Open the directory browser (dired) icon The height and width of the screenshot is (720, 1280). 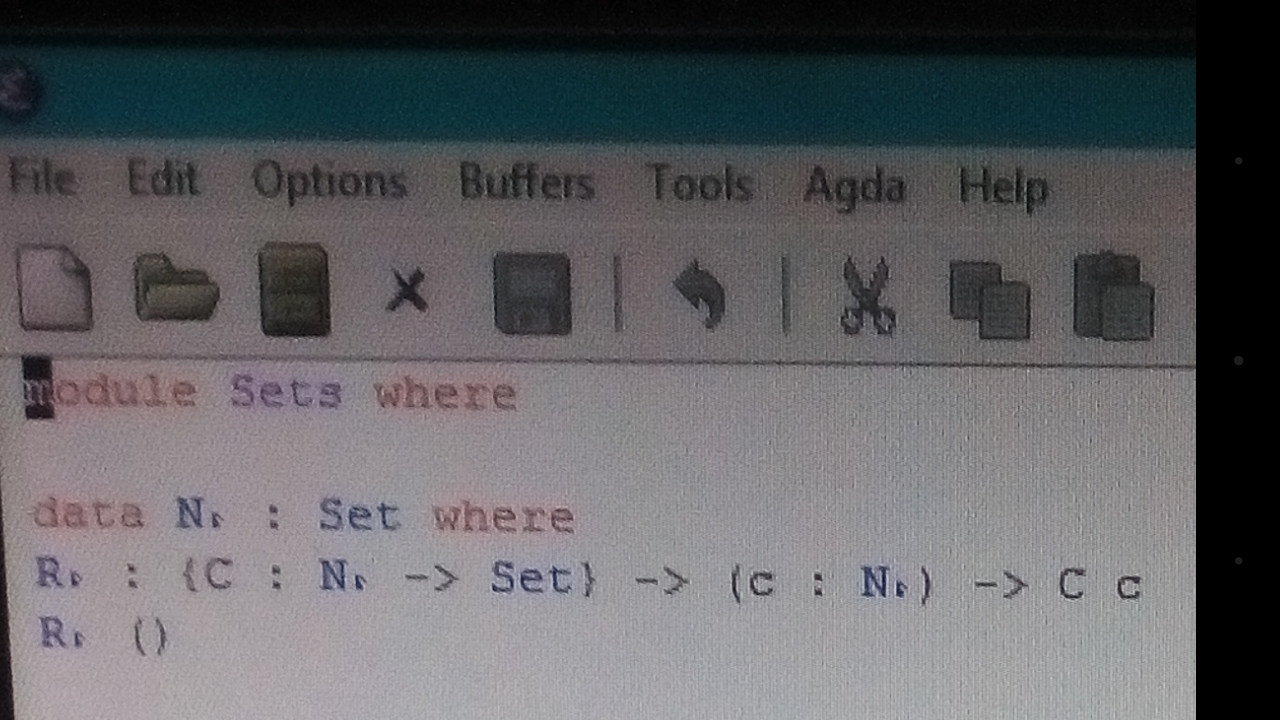294,289
